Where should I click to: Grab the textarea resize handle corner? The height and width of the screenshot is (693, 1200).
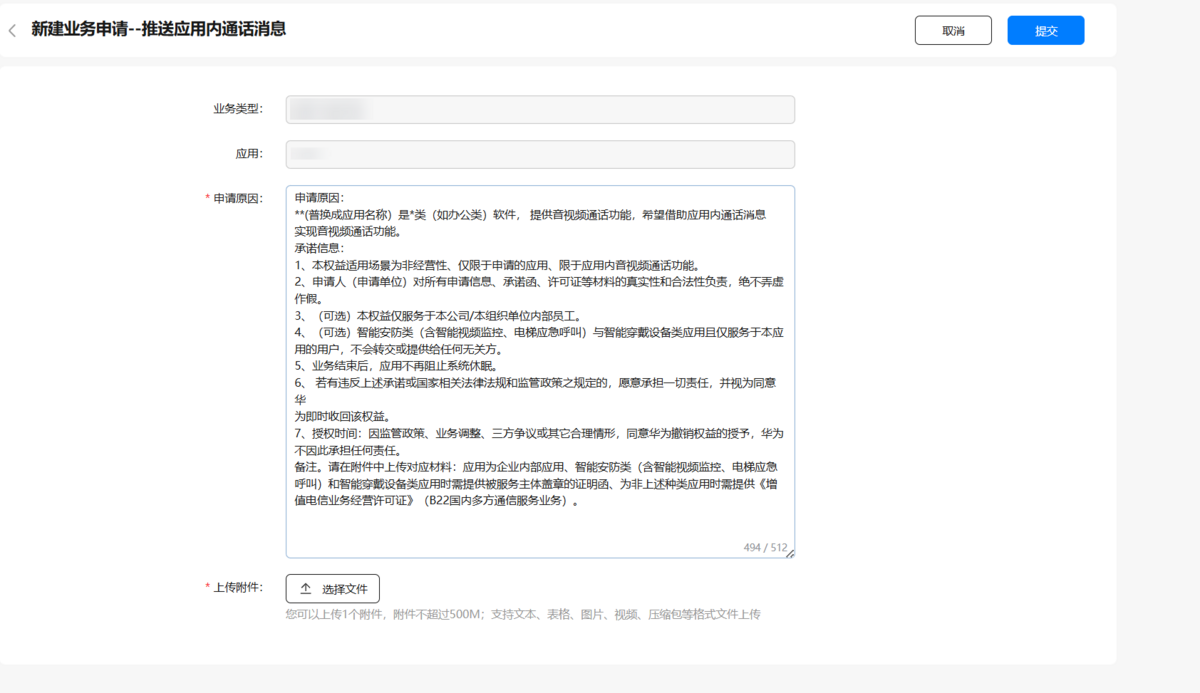tap(789, 553)
